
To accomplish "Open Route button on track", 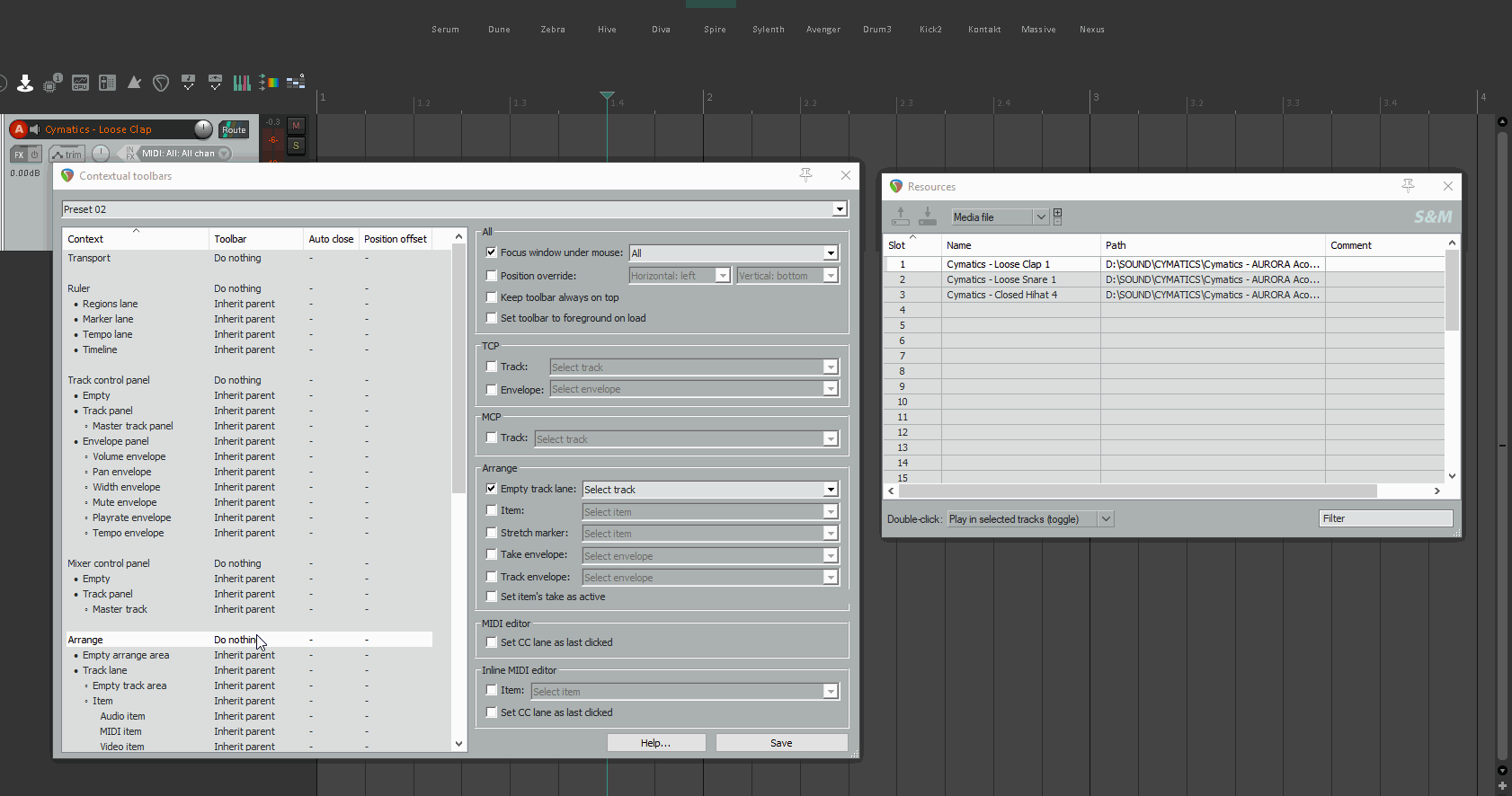I will pyautogui.click(x=234, y=129).
